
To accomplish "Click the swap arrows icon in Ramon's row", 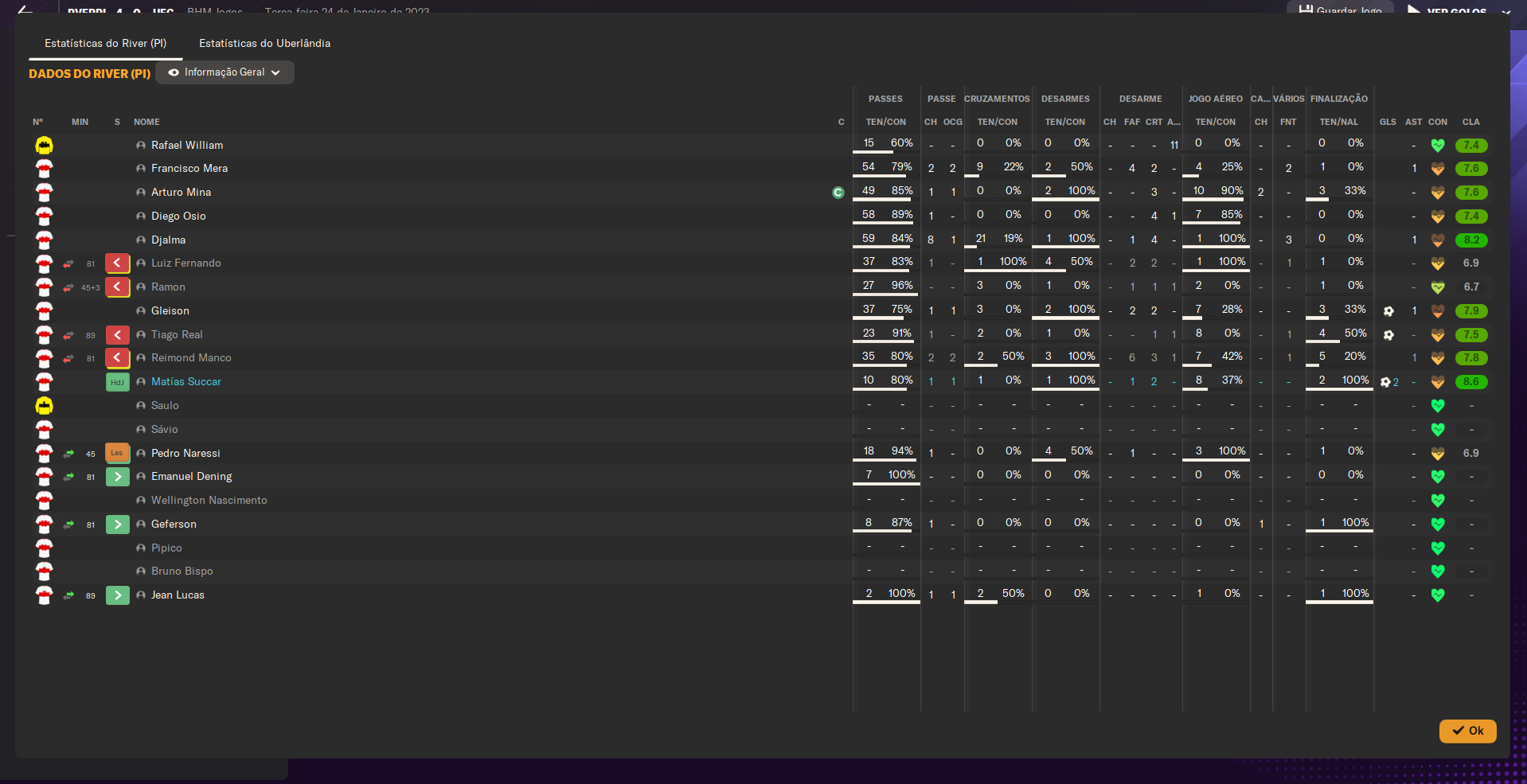I will pyautogui.click(x=68, y=287).
